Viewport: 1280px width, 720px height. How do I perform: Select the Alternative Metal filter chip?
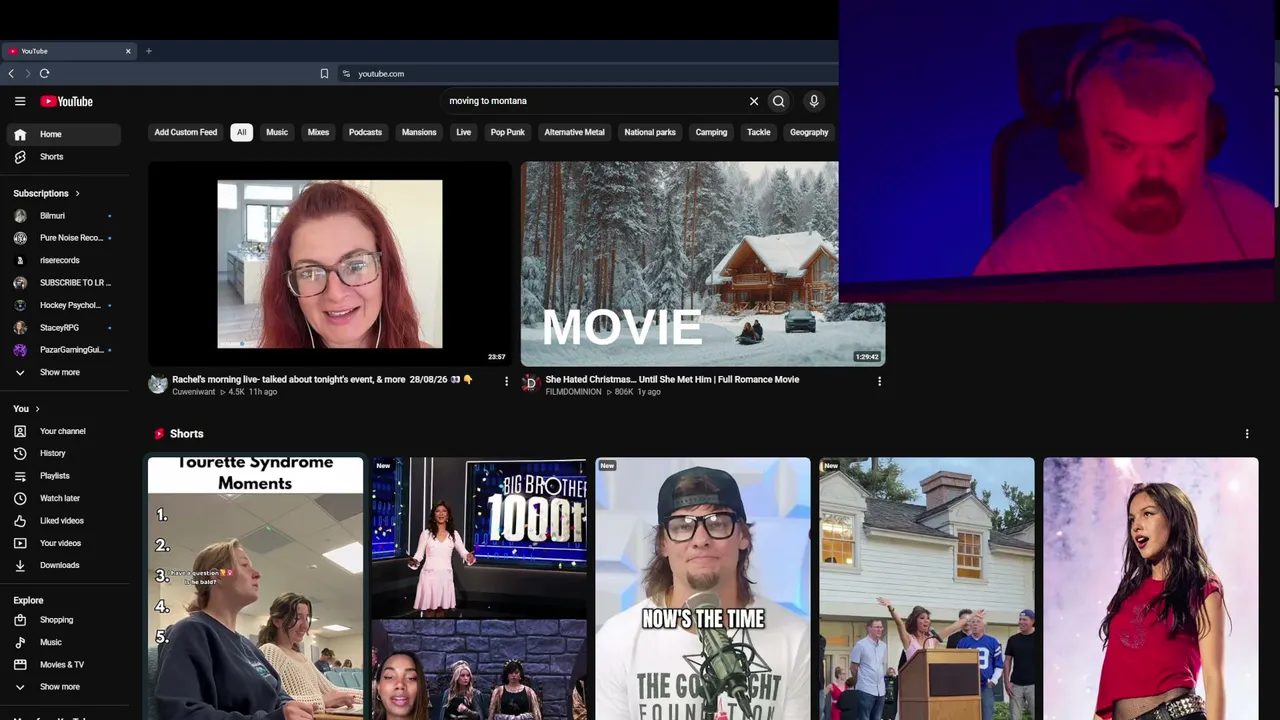click(x=574, y=132)
